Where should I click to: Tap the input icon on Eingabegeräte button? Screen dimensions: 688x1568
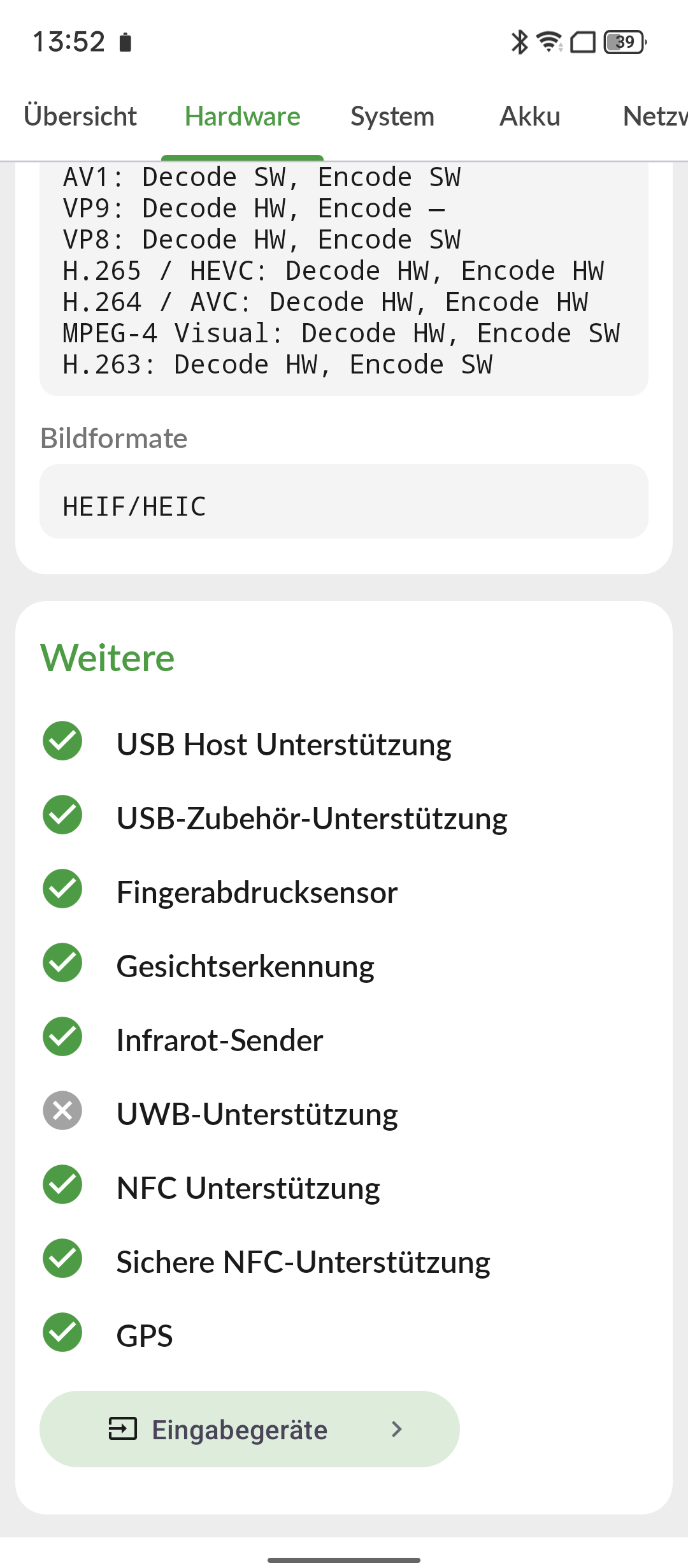[x=123, y=1429]
